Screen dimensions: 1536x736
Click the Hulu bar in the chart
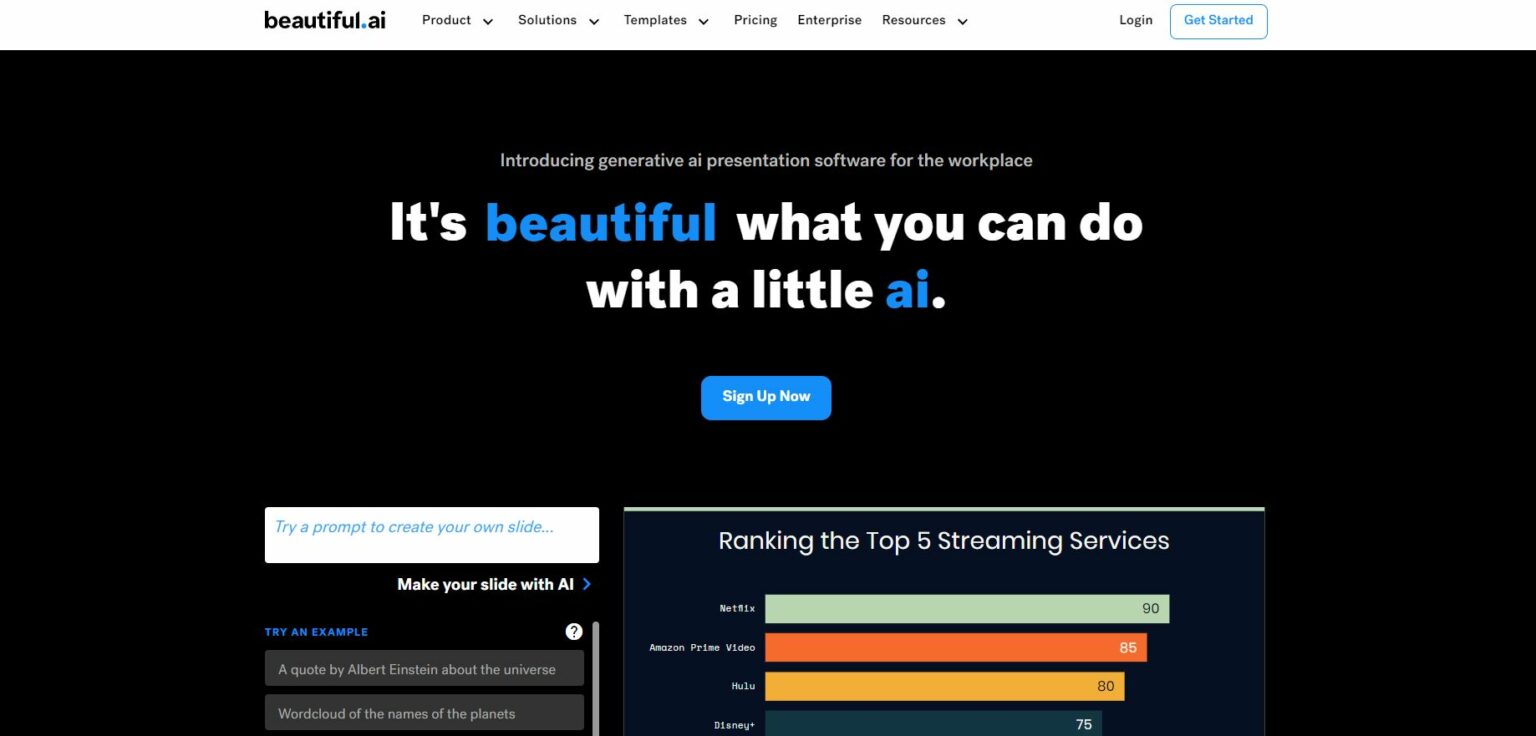(x=943, y=686)
